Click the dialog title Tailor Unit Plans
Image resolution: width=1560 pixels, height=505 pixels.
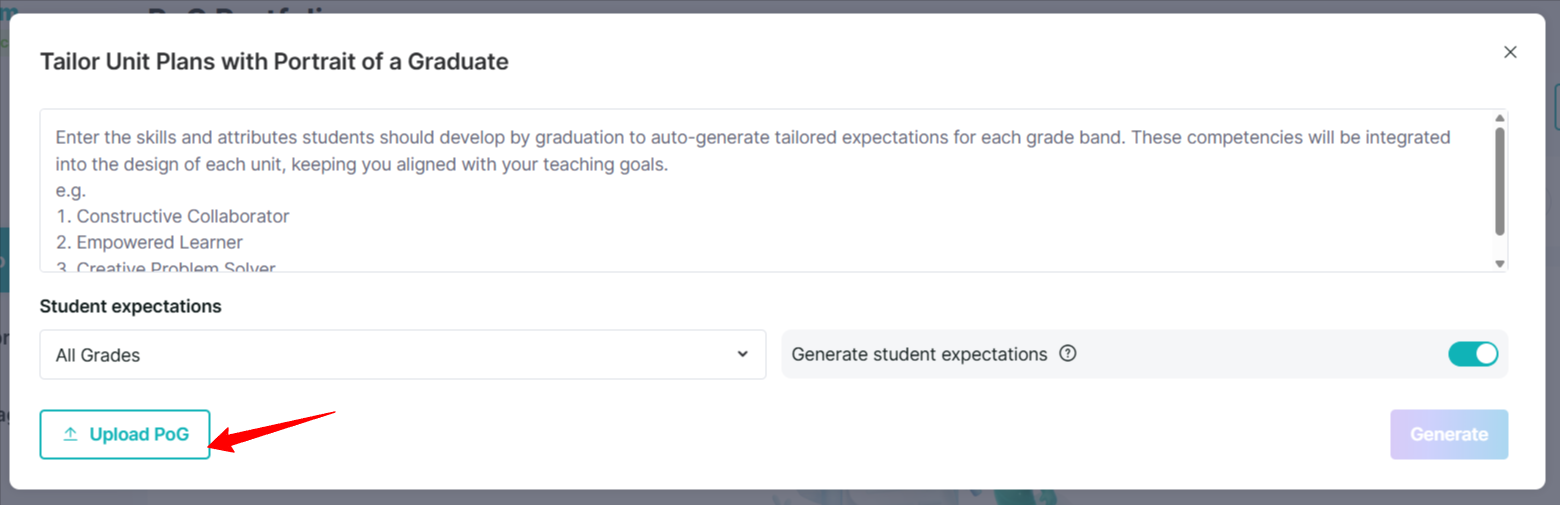(274, 62)
